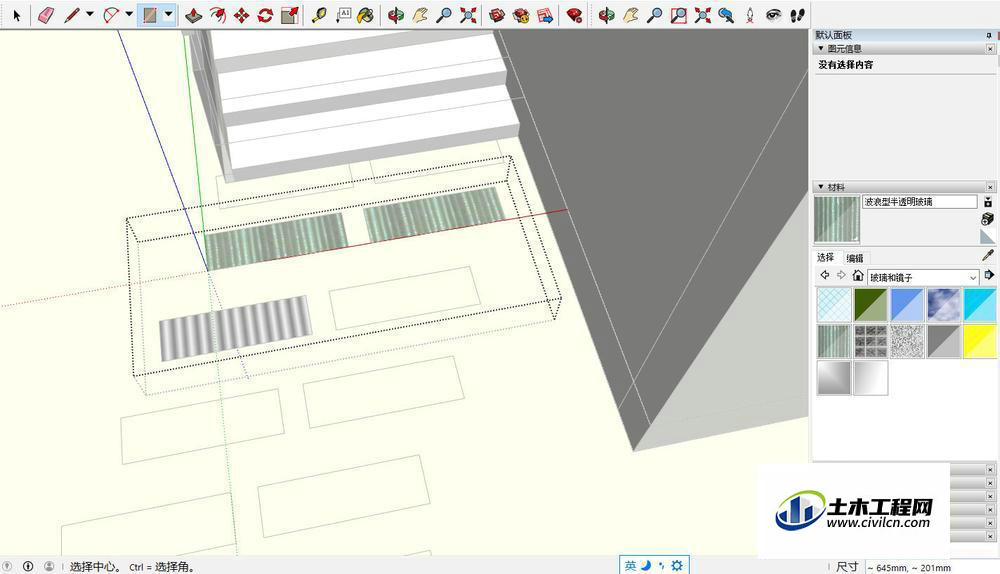
Task: Select the Arc drawing tool
Action: point(111,15)
